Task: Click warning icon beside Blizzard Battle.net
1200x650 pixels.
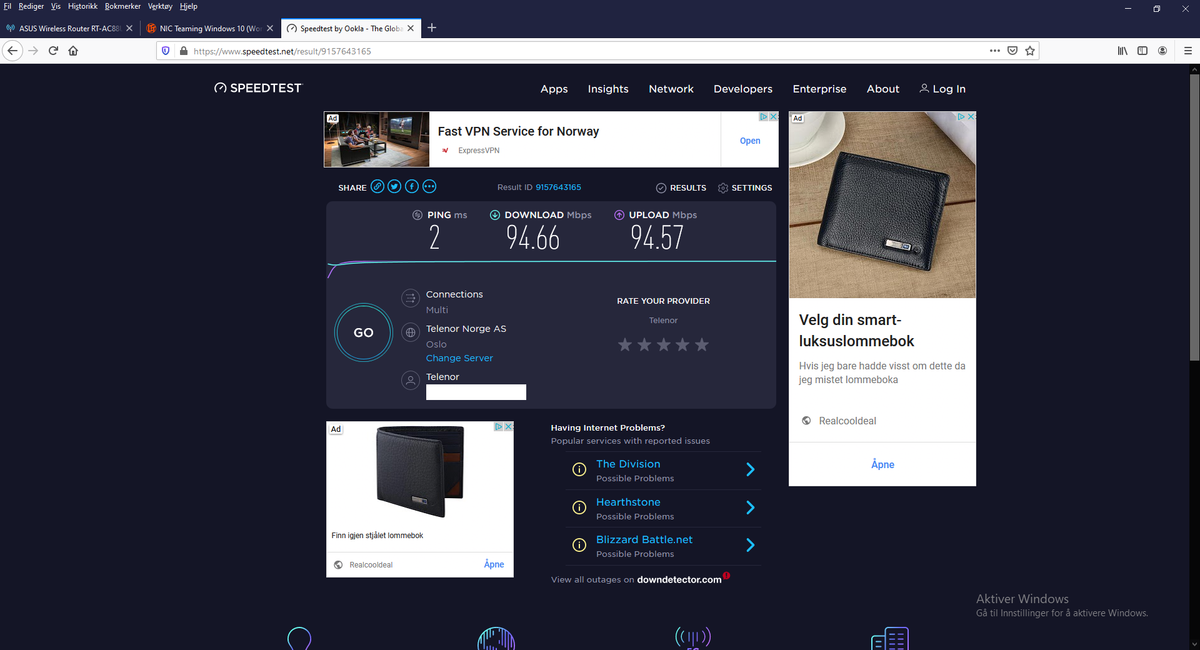Action: [x=578, y=545]
